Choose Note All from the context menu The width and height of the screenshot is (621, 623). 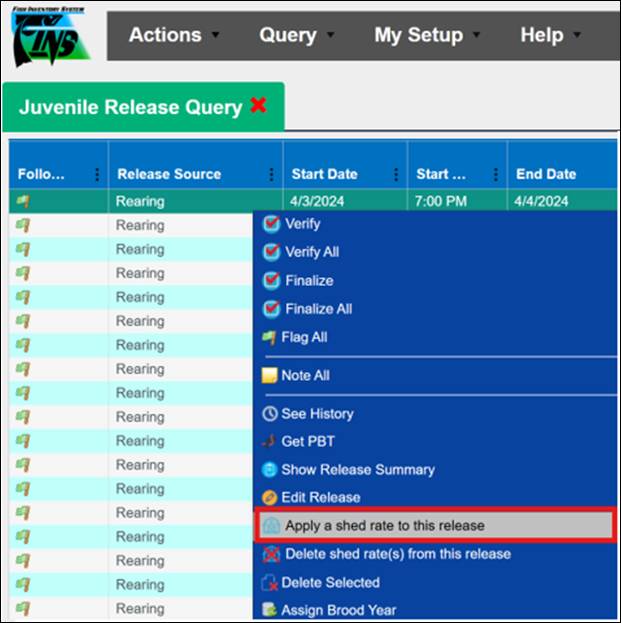pos(306,375)
